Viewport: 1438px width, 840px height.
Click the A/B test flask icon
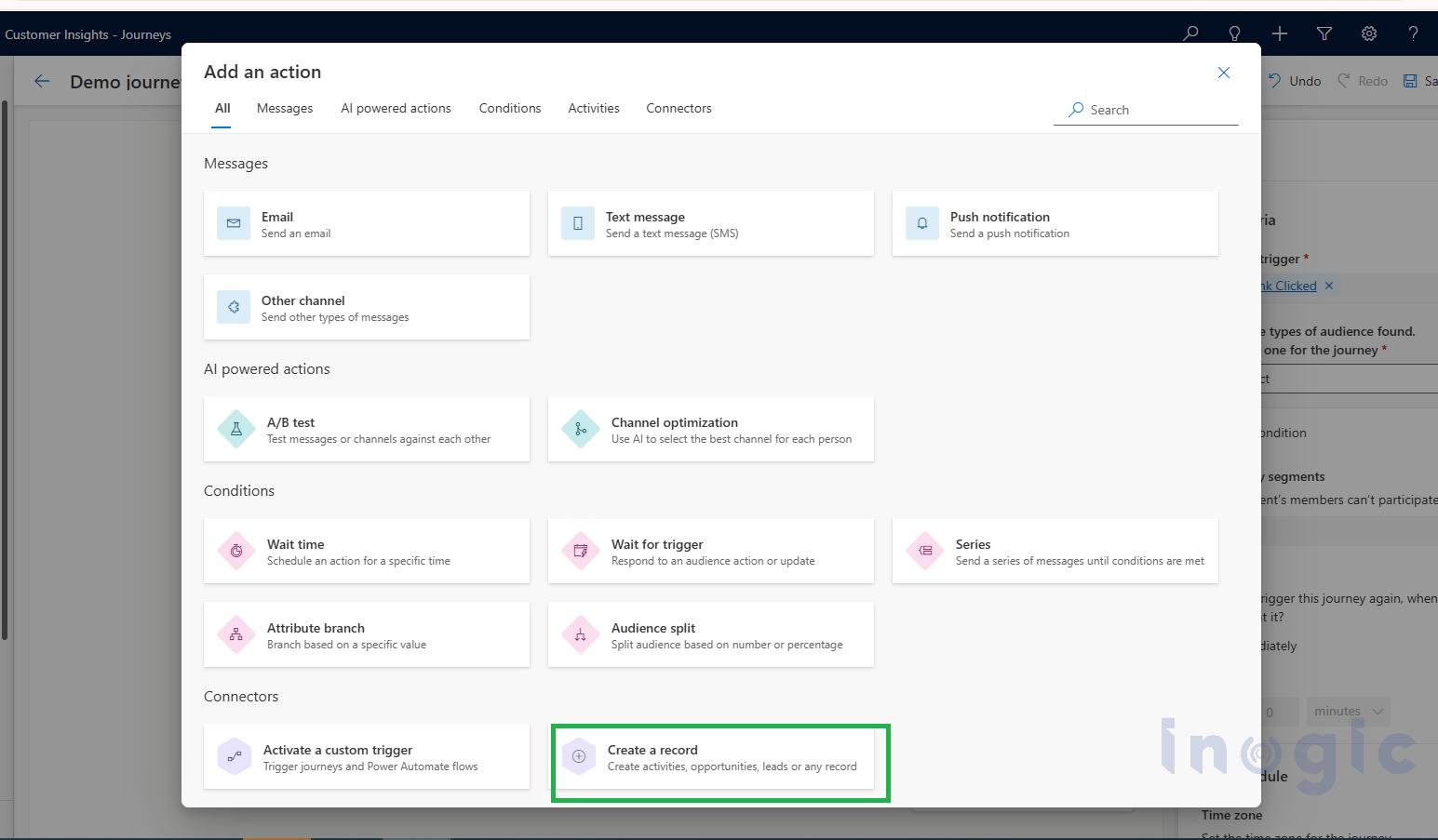tap(236, 429)
